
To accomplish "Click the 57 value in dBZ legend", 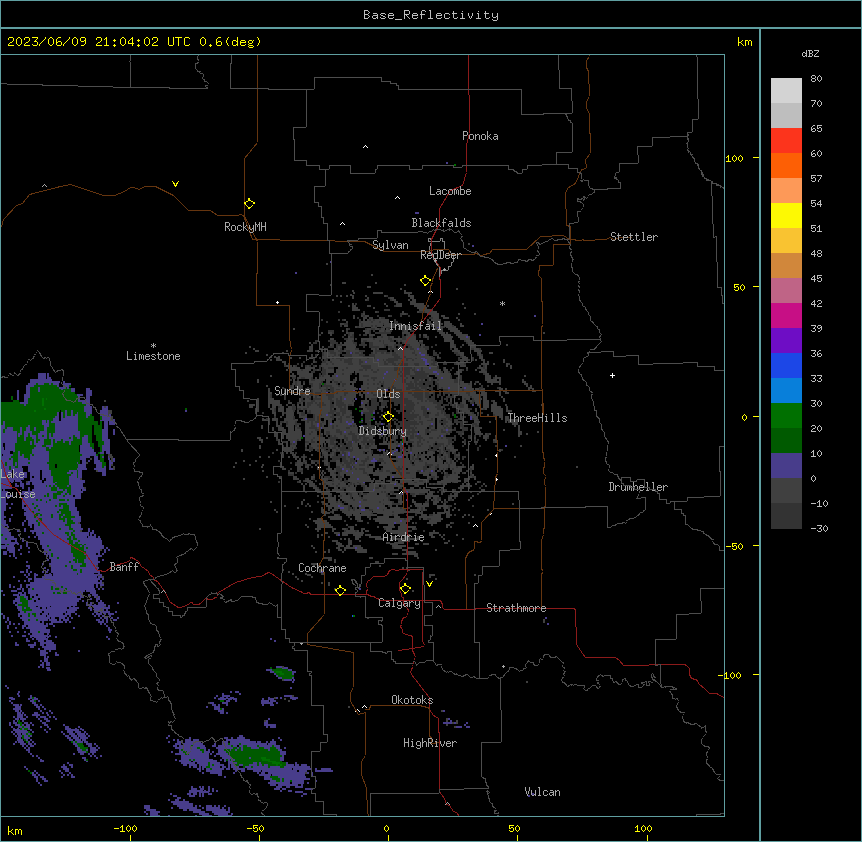I will [x=816, y=179].
